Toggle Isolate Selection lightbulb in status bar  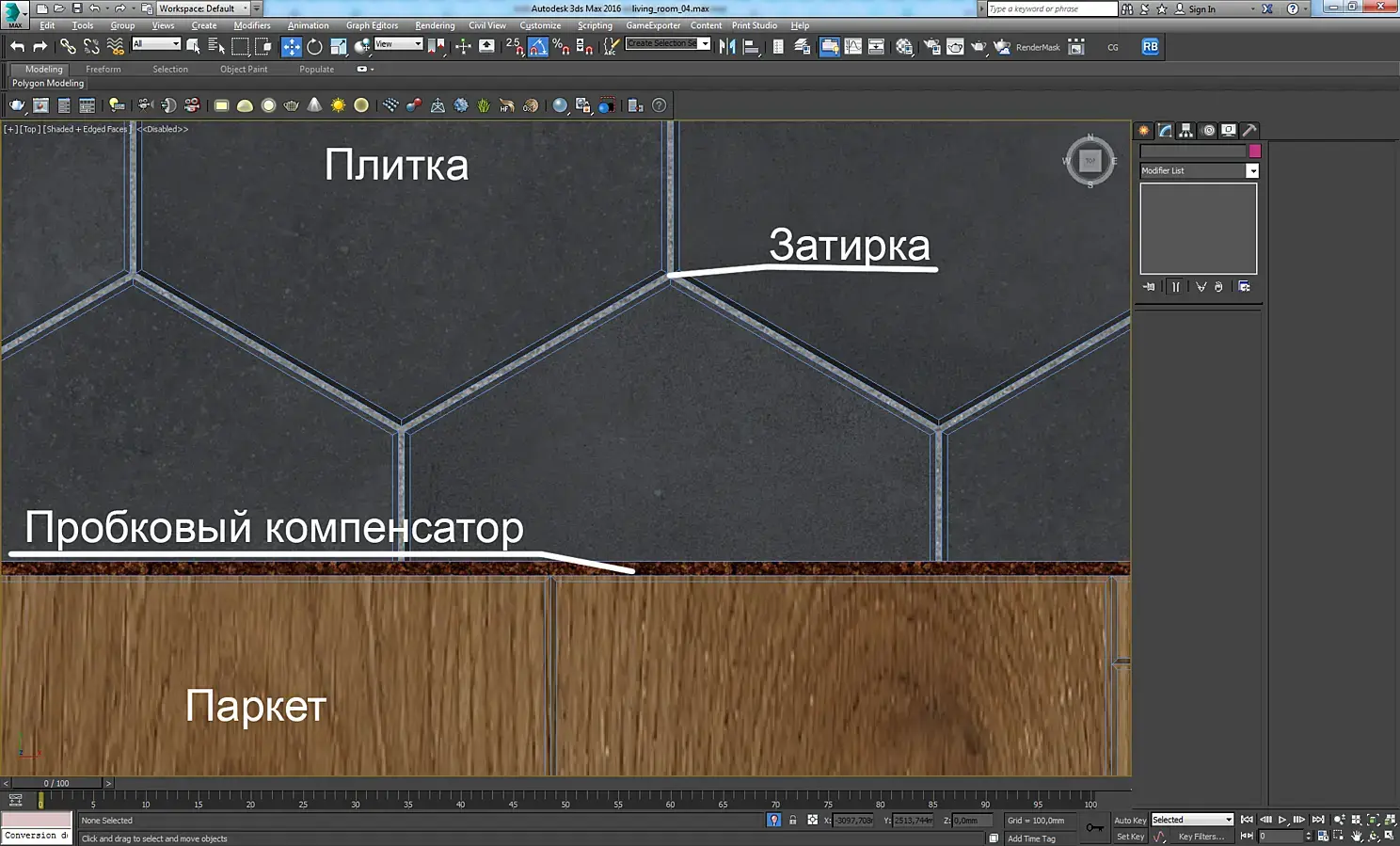coord(773,821)
